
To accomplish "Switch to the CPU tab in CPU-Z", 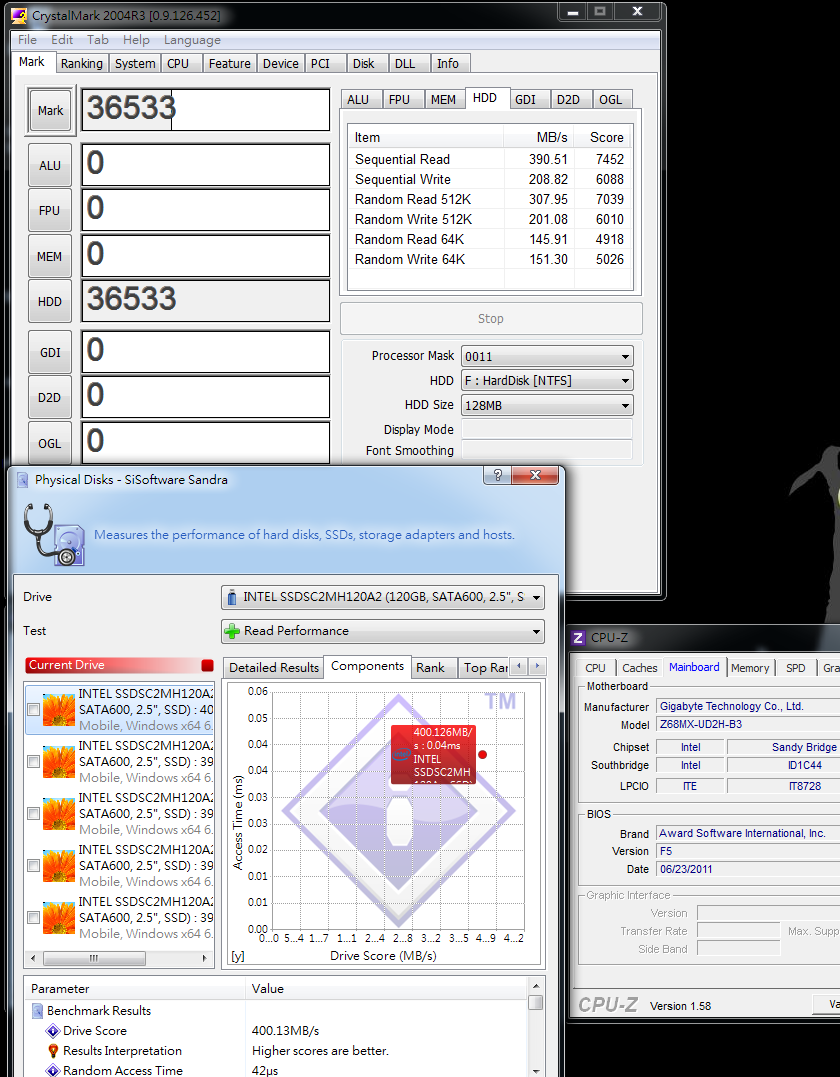I will 595,668.
